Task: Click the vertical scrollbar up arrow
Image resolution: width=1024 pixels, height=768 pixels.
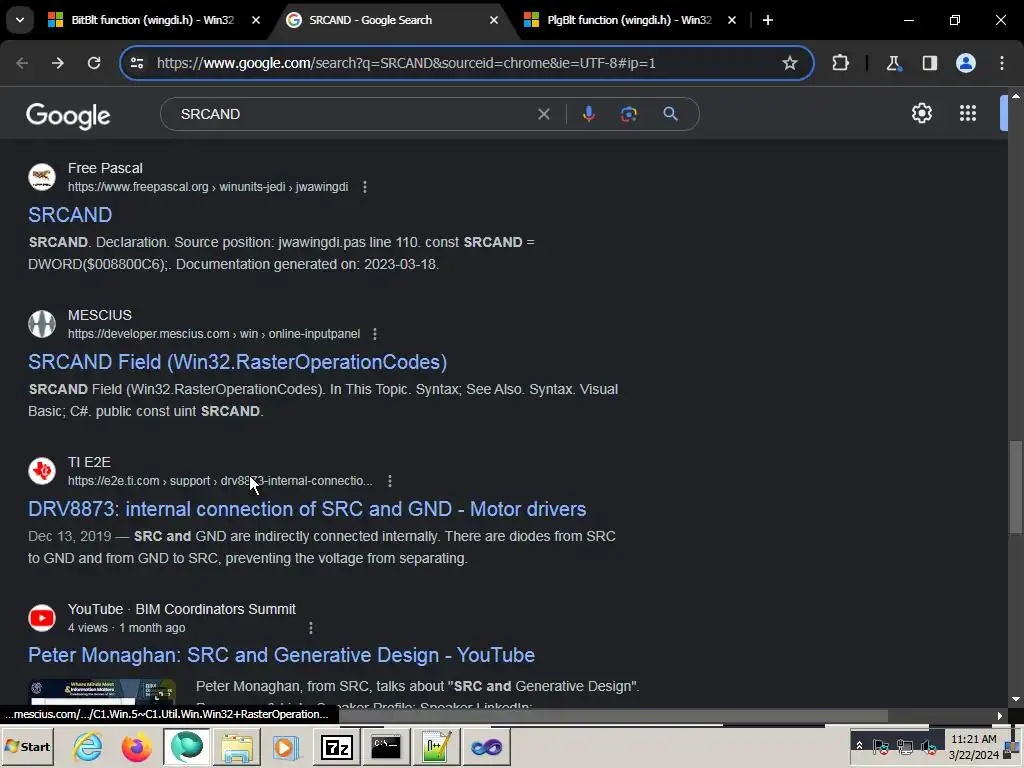Action: 1016,96
